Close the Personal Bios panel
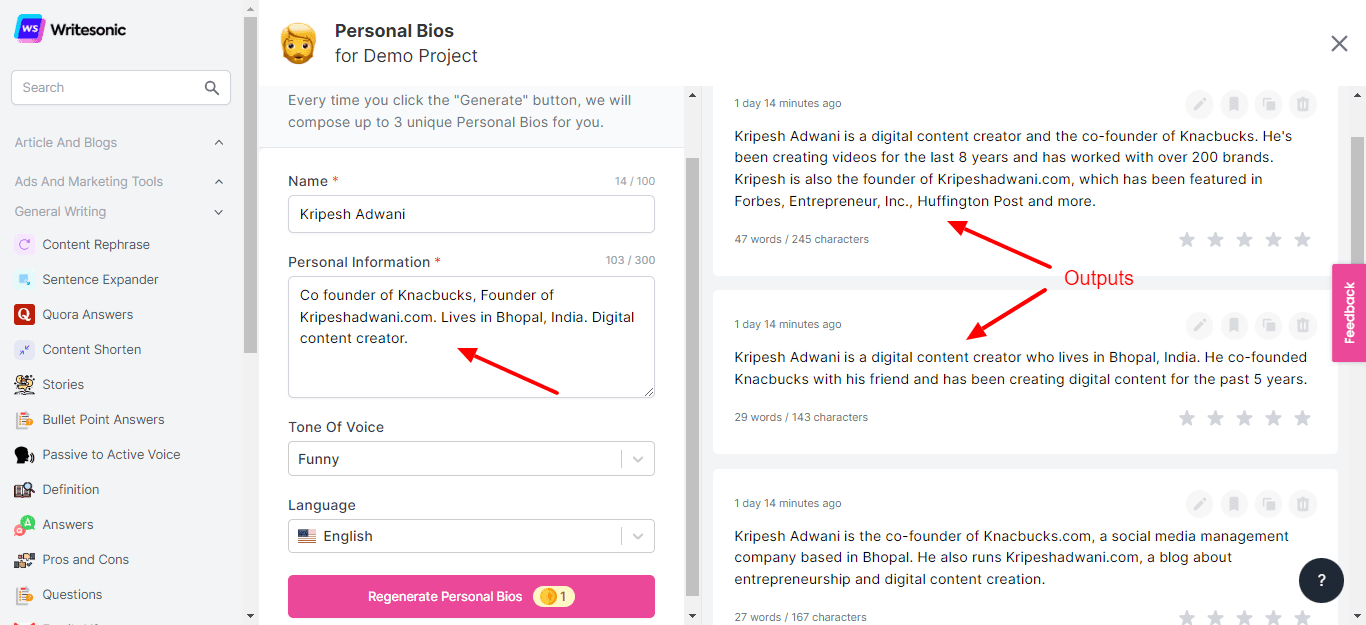Viewport: 1366px width, 625px height. click(1339, 43)
